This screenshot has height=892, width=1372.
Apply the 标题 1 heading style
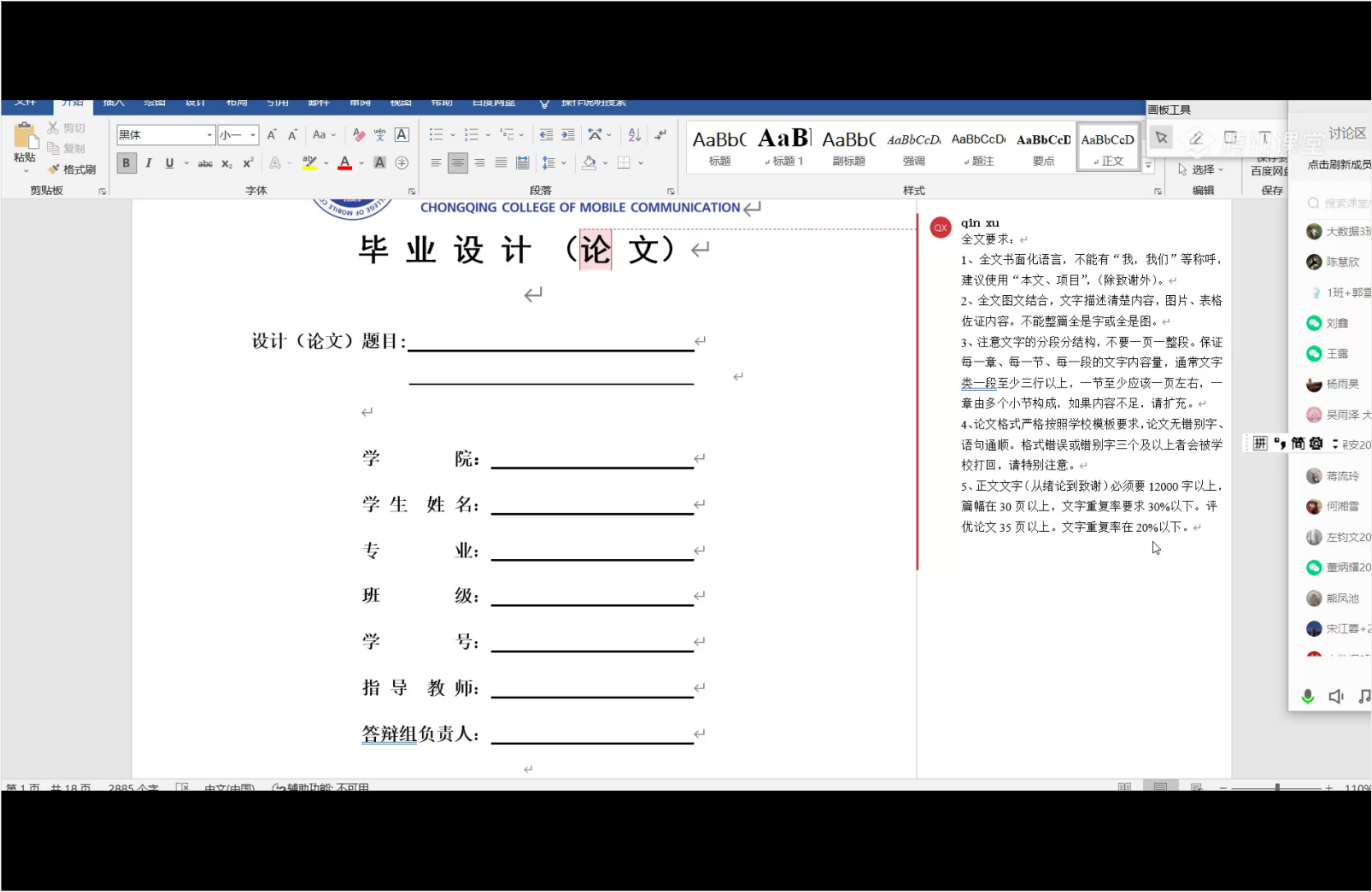pyautogui.click(x=784, y=146)
